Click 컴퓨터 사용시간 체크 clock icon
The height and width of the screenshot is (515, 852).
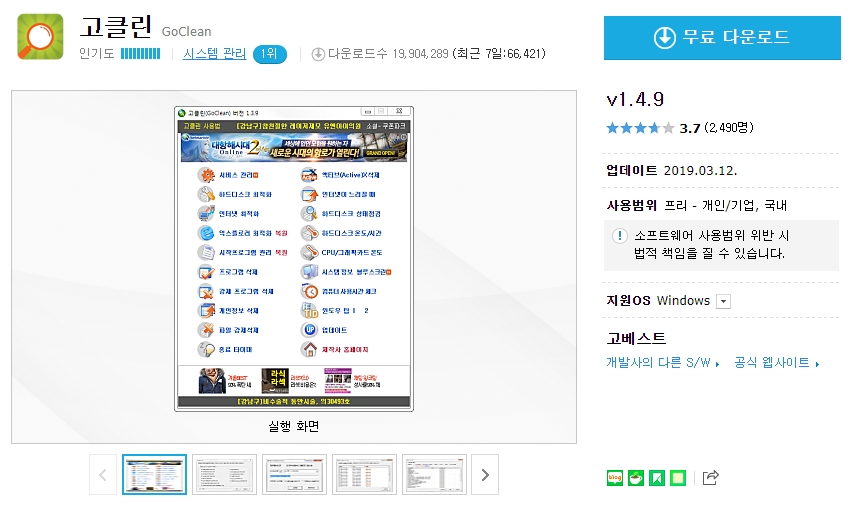point(309,291)
